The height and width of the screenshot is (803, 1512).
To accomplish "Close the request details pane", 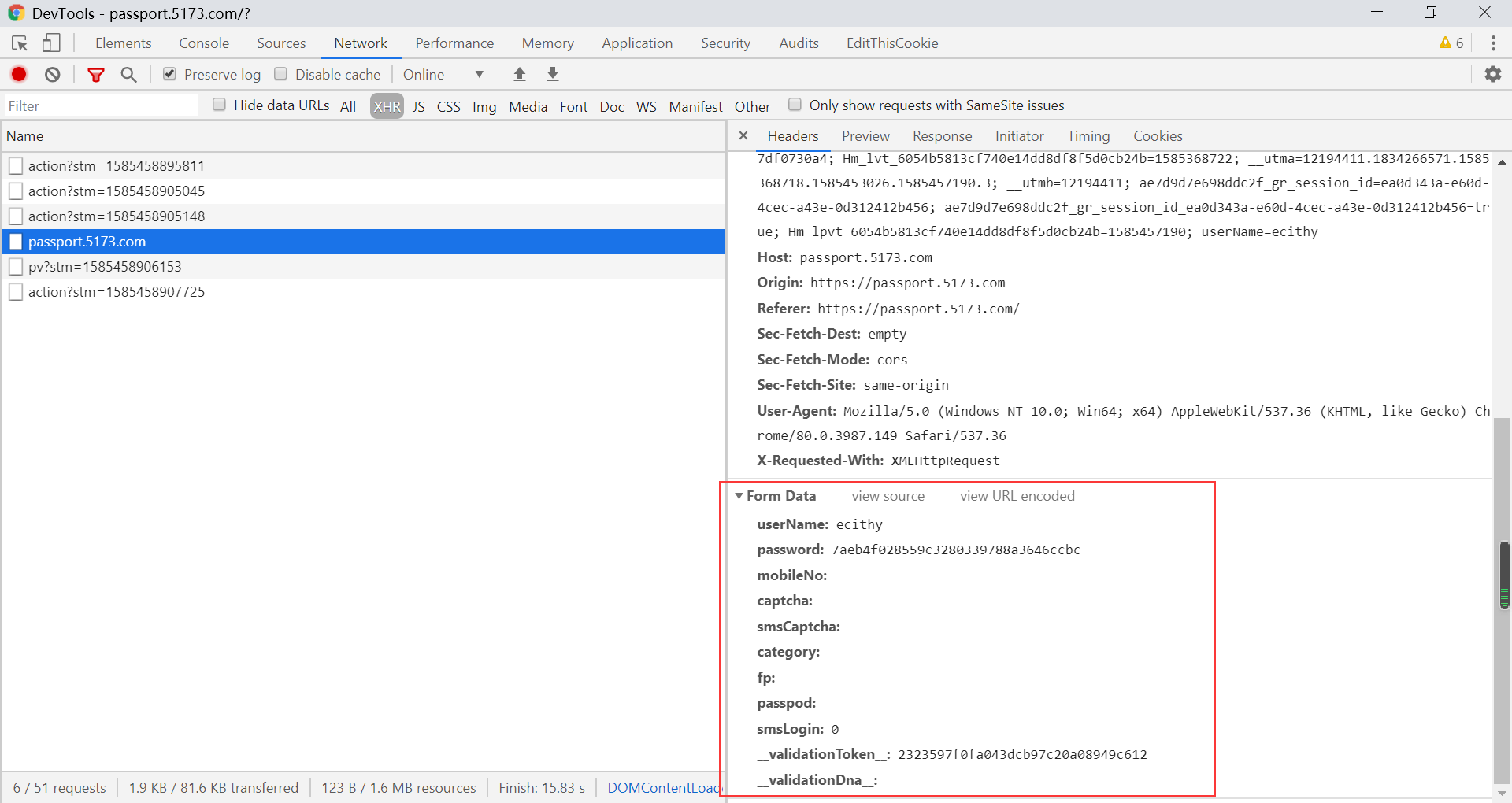I will (743, 135).
